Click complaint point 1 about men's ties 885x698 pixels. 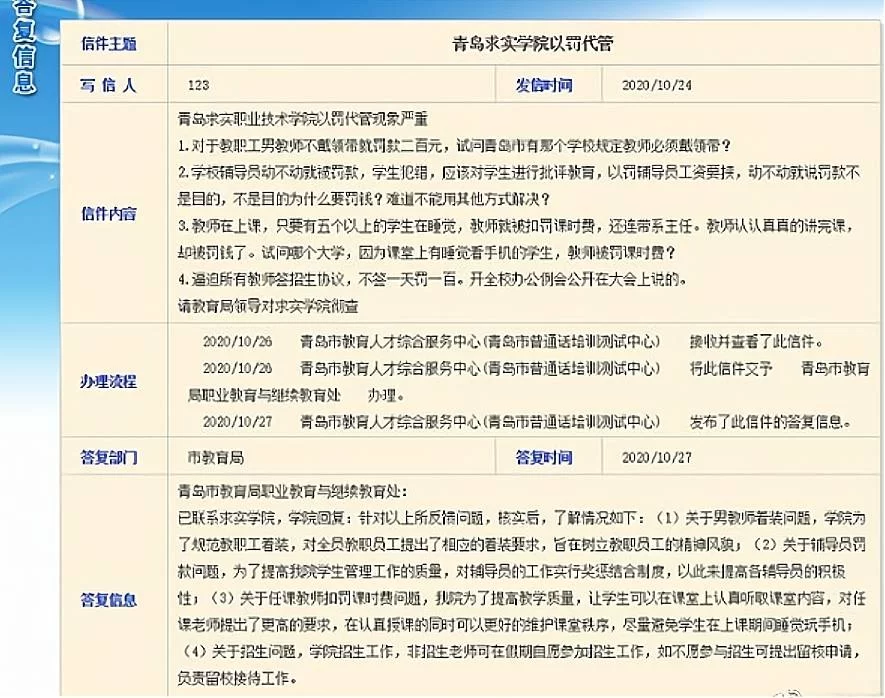(455, 145)
